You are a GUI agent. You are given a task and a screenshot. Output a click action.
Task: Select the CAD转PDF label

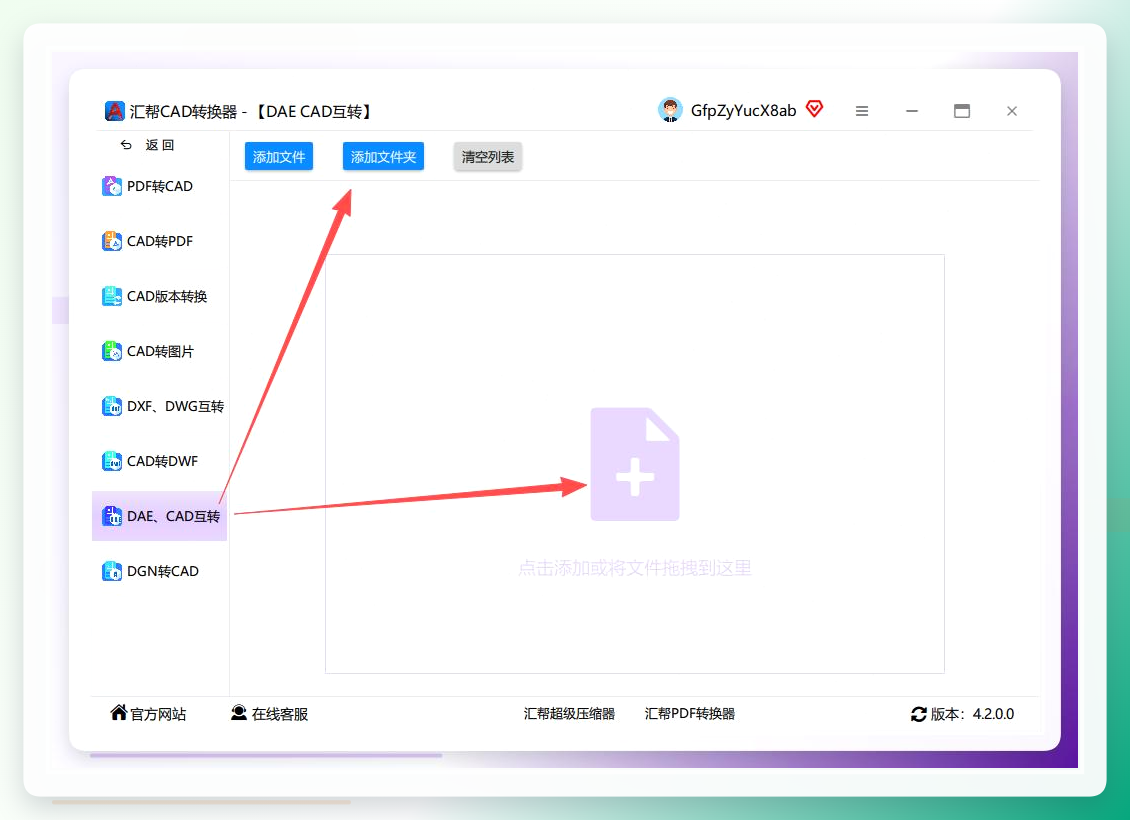coord(160,241)
